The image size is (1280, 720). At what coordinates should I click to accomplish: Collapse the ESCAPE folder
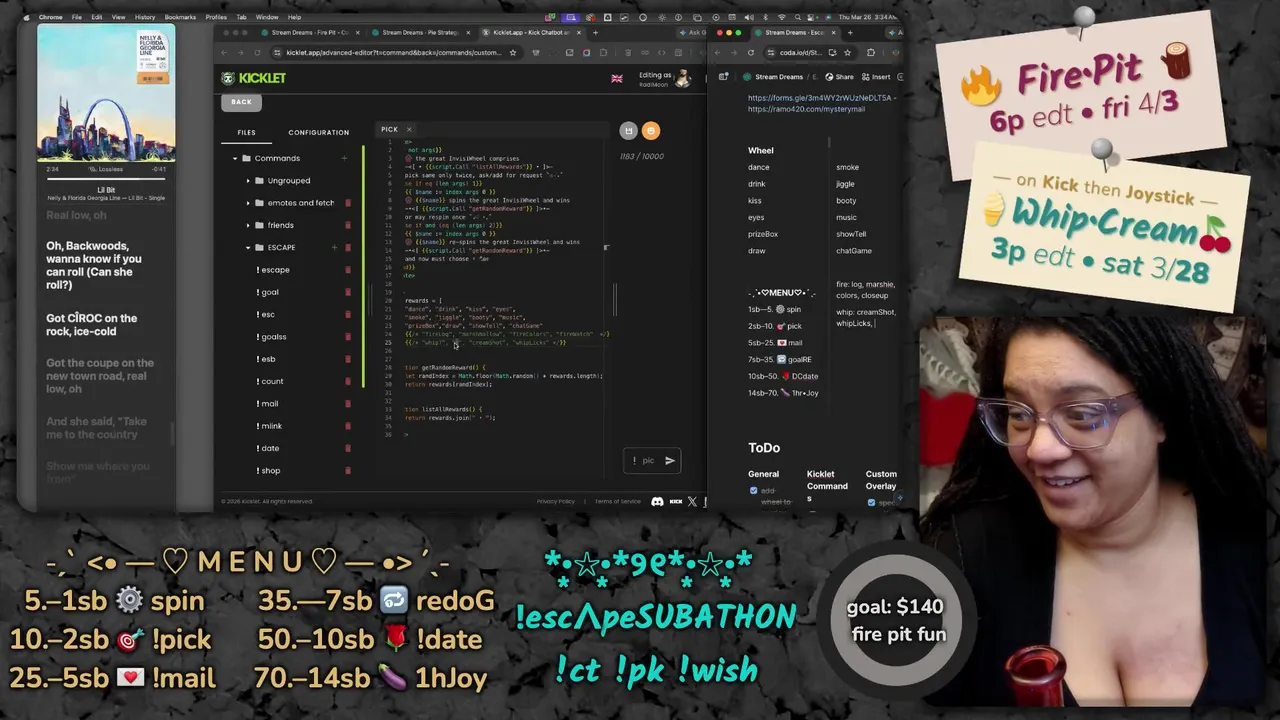tap(248, 247)
